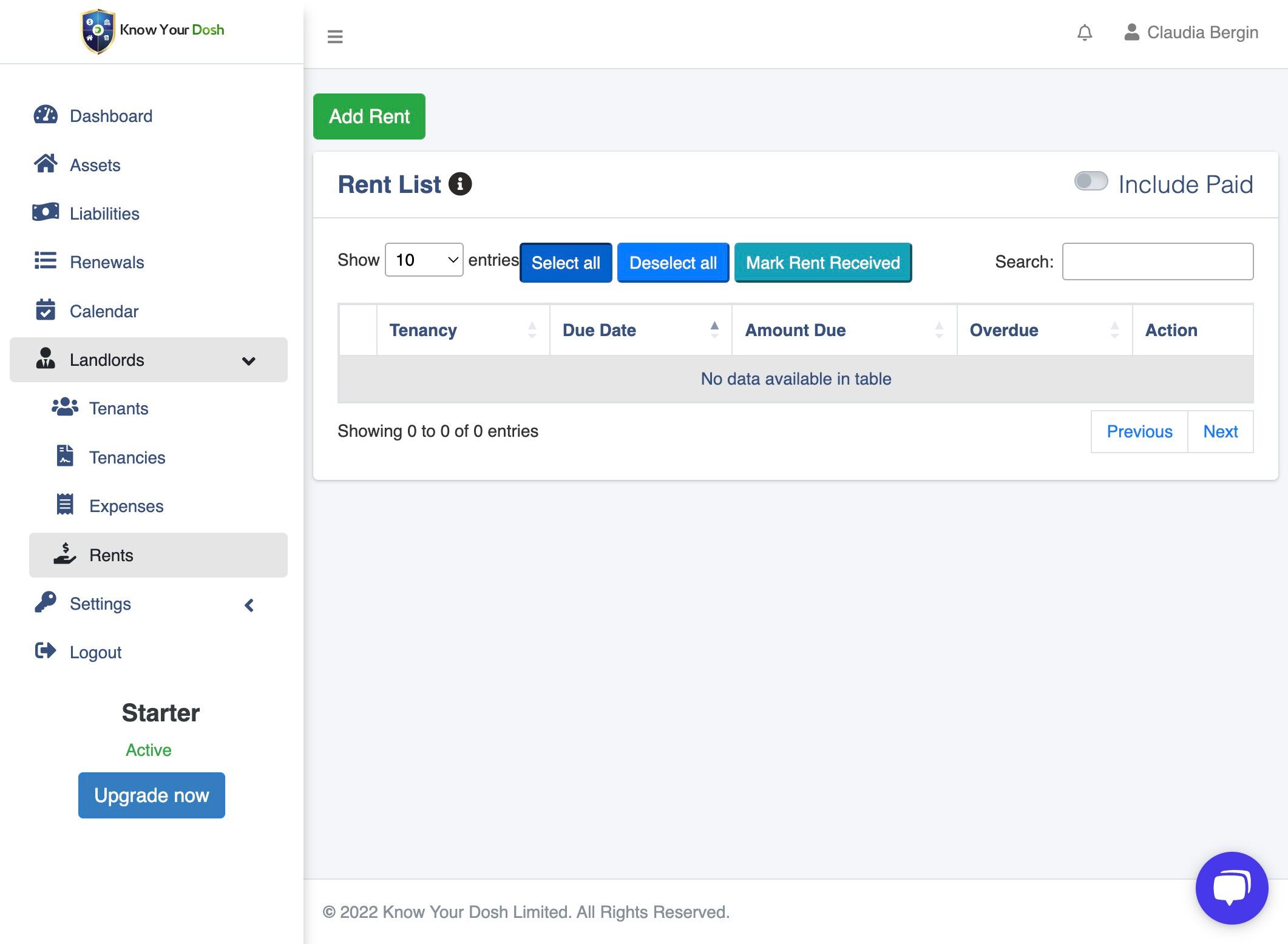
Task: Sort the table by Due Date
Action: coord(640,330)
